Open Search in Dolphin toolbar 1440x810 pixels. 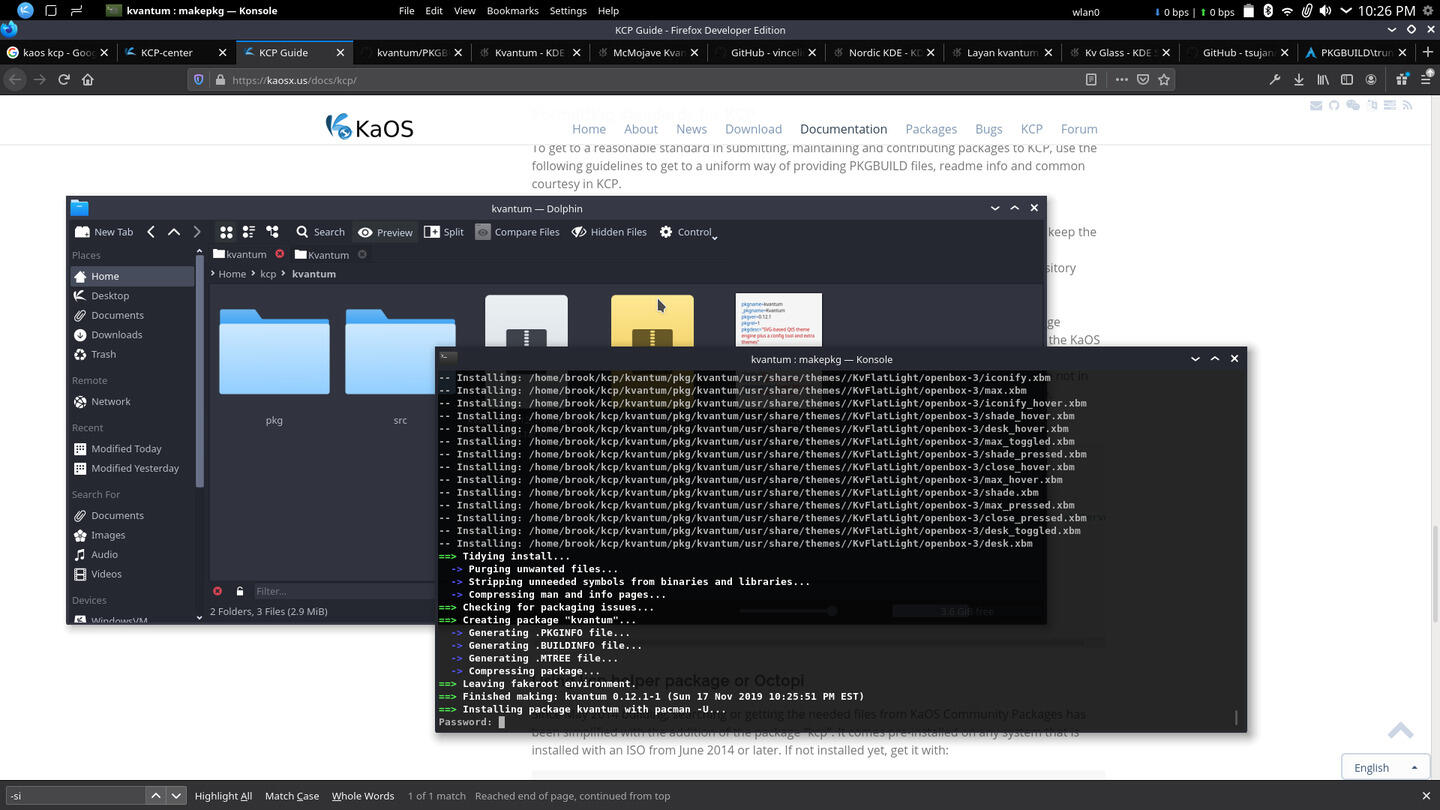319,231
